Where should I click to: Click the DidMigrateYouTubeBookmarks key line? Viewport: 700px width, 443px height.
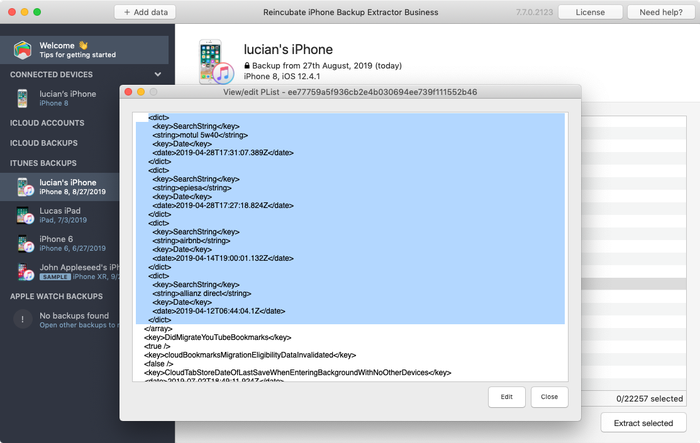[x=217, y=337]
